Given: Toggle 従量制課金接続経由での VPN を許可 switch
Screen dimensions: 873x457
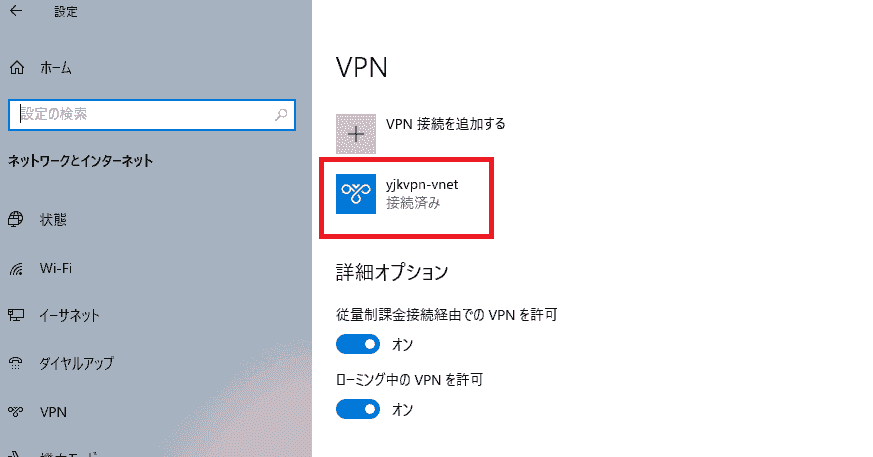Looking at the screenshot, I should tap(357, 345).
